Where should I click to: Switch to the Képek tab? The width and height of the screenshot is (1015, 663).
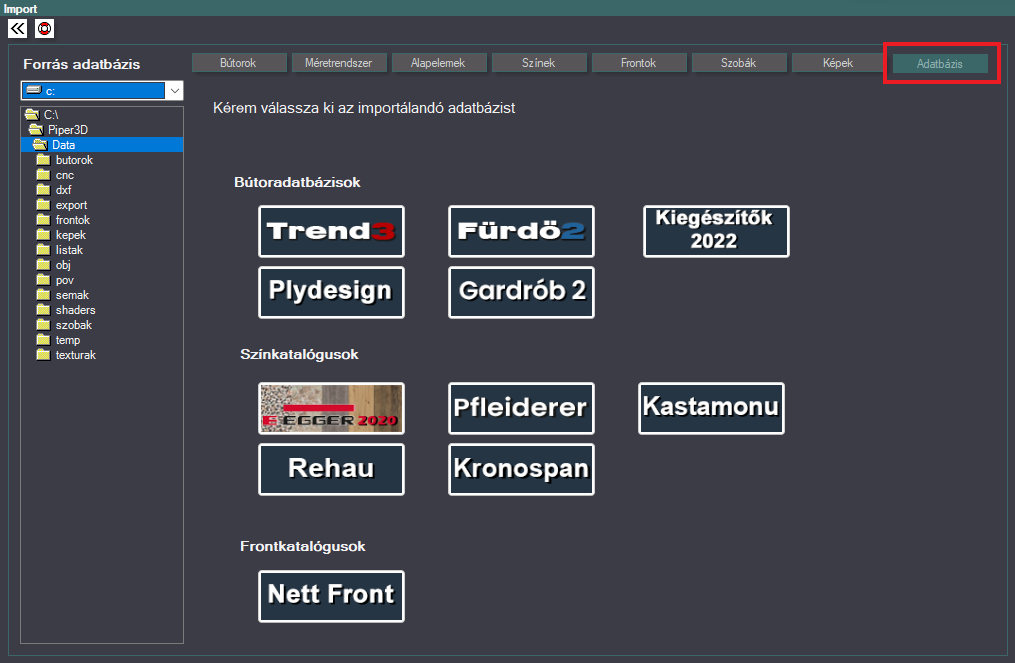click(x=839, y=63)
